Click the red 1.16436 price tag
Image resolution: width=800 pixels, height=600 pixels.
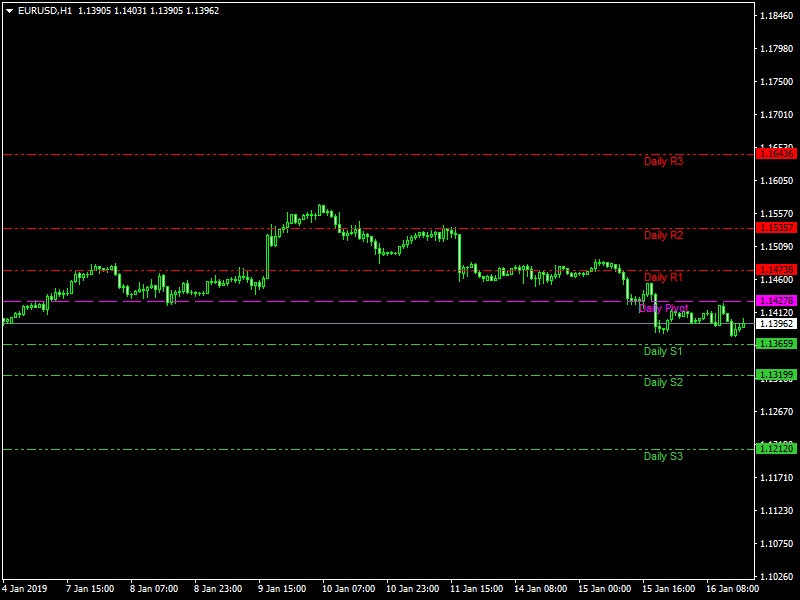point(777,154)
